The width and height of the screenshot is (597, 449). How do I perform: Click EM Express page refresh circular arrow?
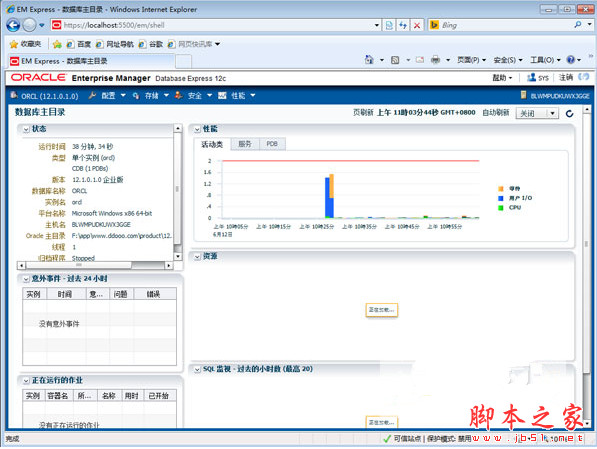coord(570,113)
